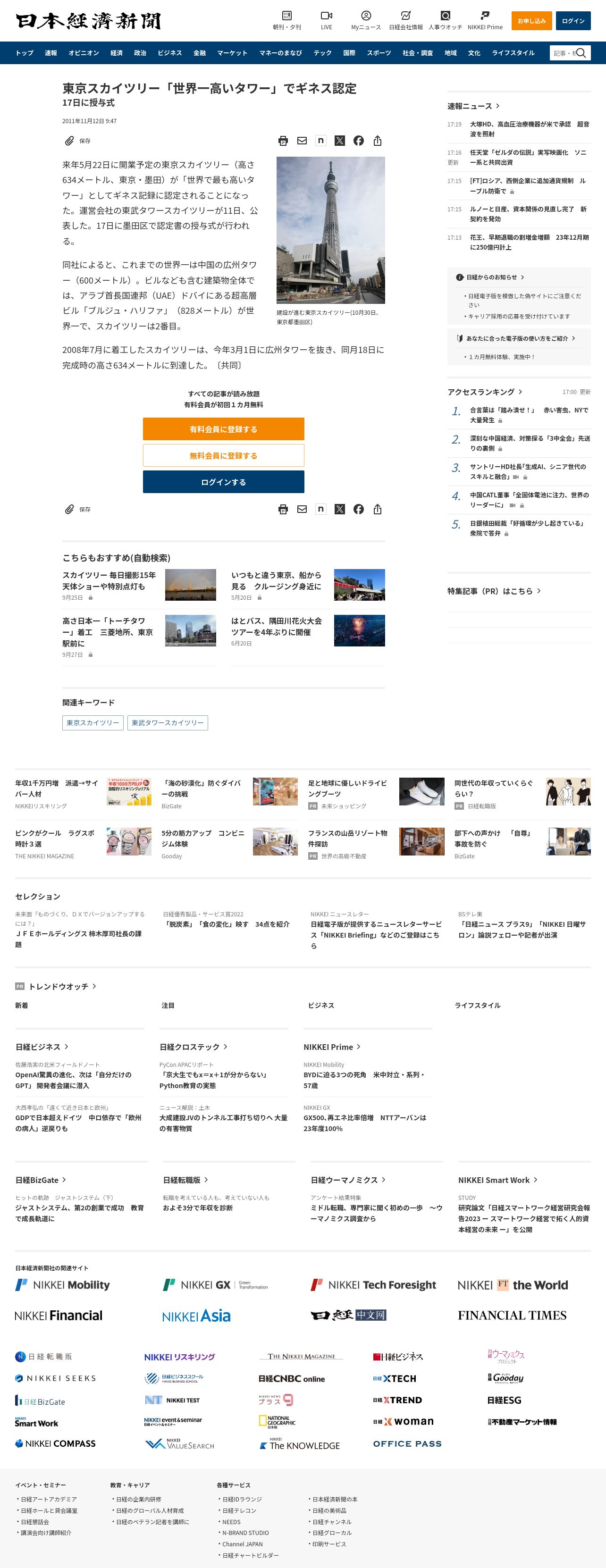The image size is (606, 1568).
Task: Open 東京スカイツリー keyword tag
Action: pos(93,722)
